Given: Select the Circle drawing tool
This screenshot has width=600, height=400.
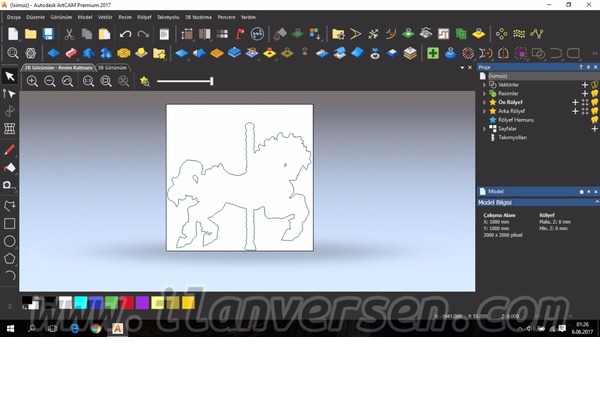Looking at the screenshot, I should [x=10, y=241].
